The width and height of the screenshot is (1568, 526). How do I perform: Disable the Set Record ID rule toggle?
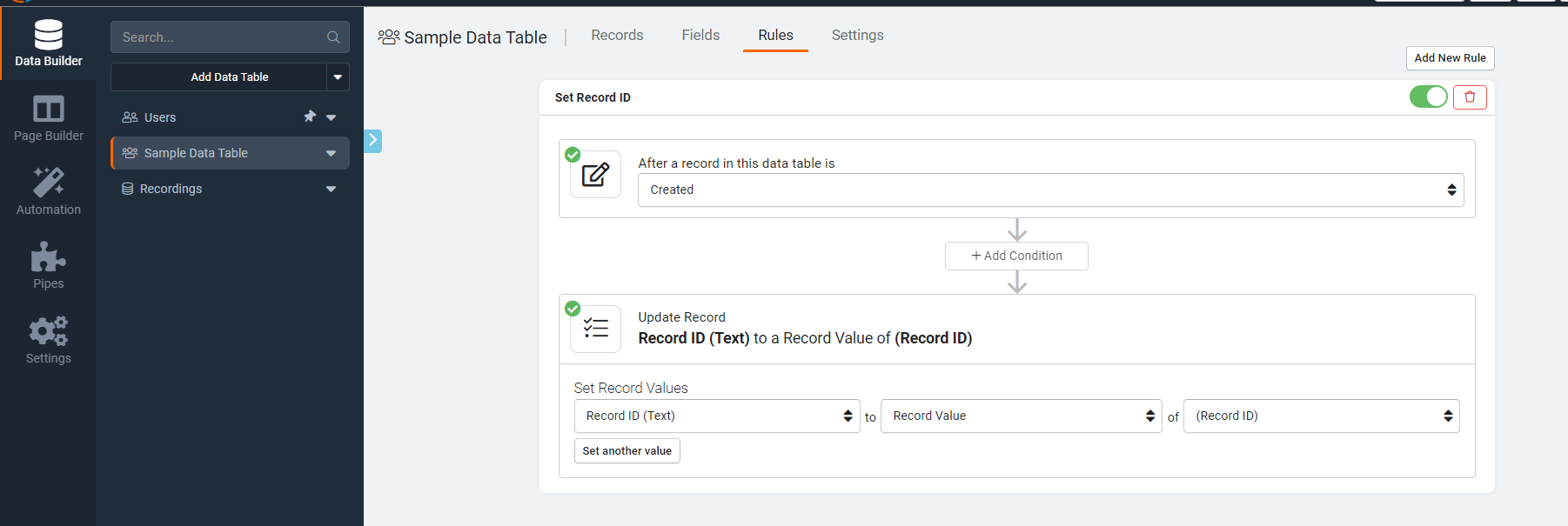click(1428, 97)
